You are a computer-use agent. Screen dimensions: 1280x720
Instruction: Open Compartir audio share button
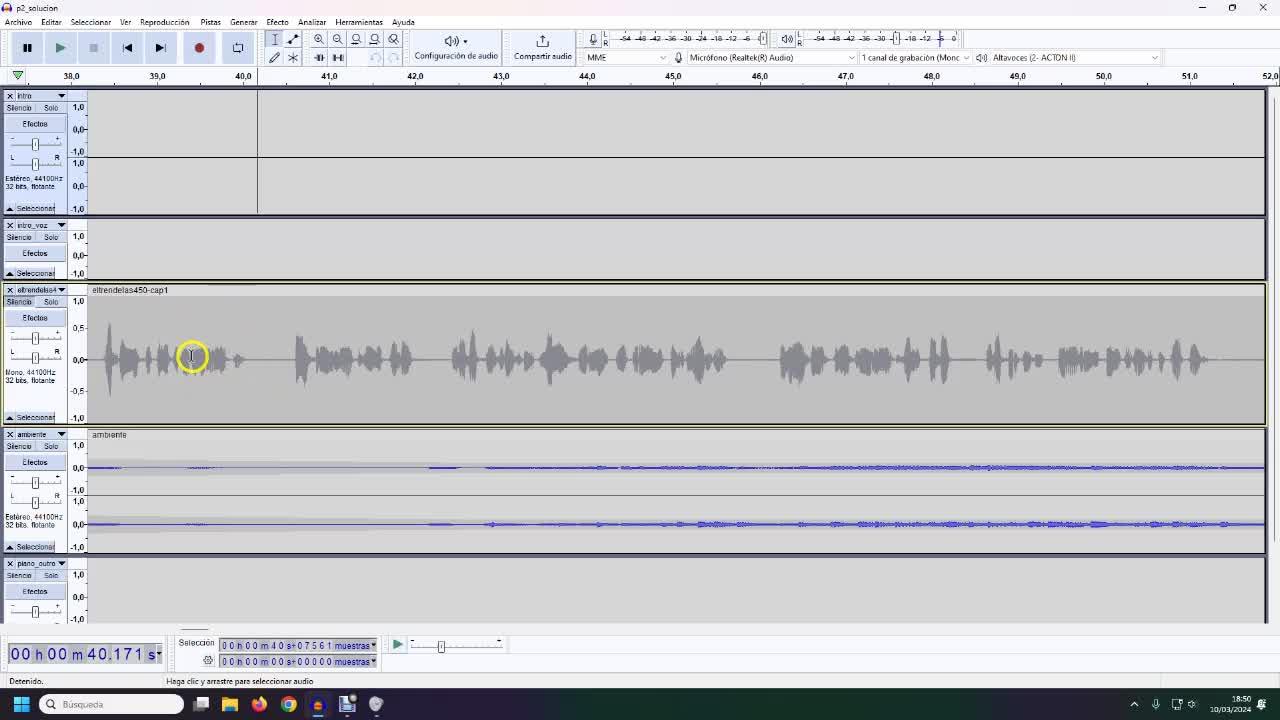(542, 47)
